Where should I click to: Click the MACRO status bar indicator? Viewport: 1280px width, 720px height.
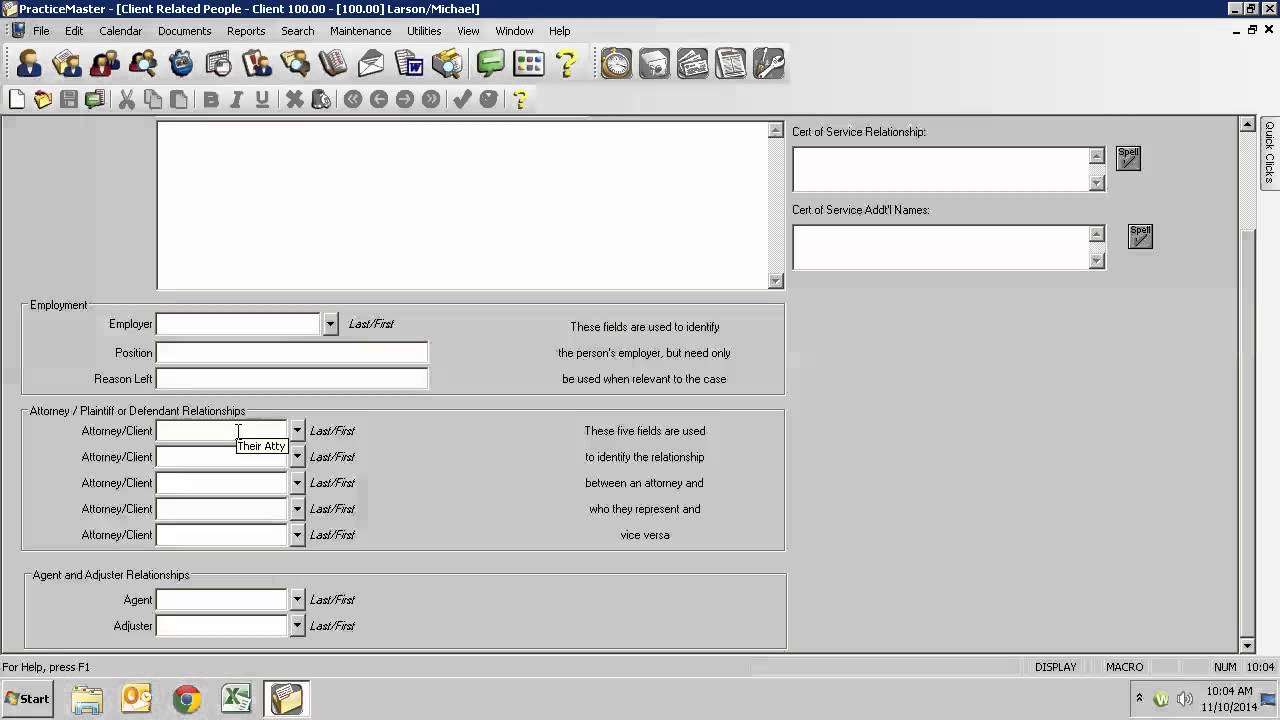1124,667
